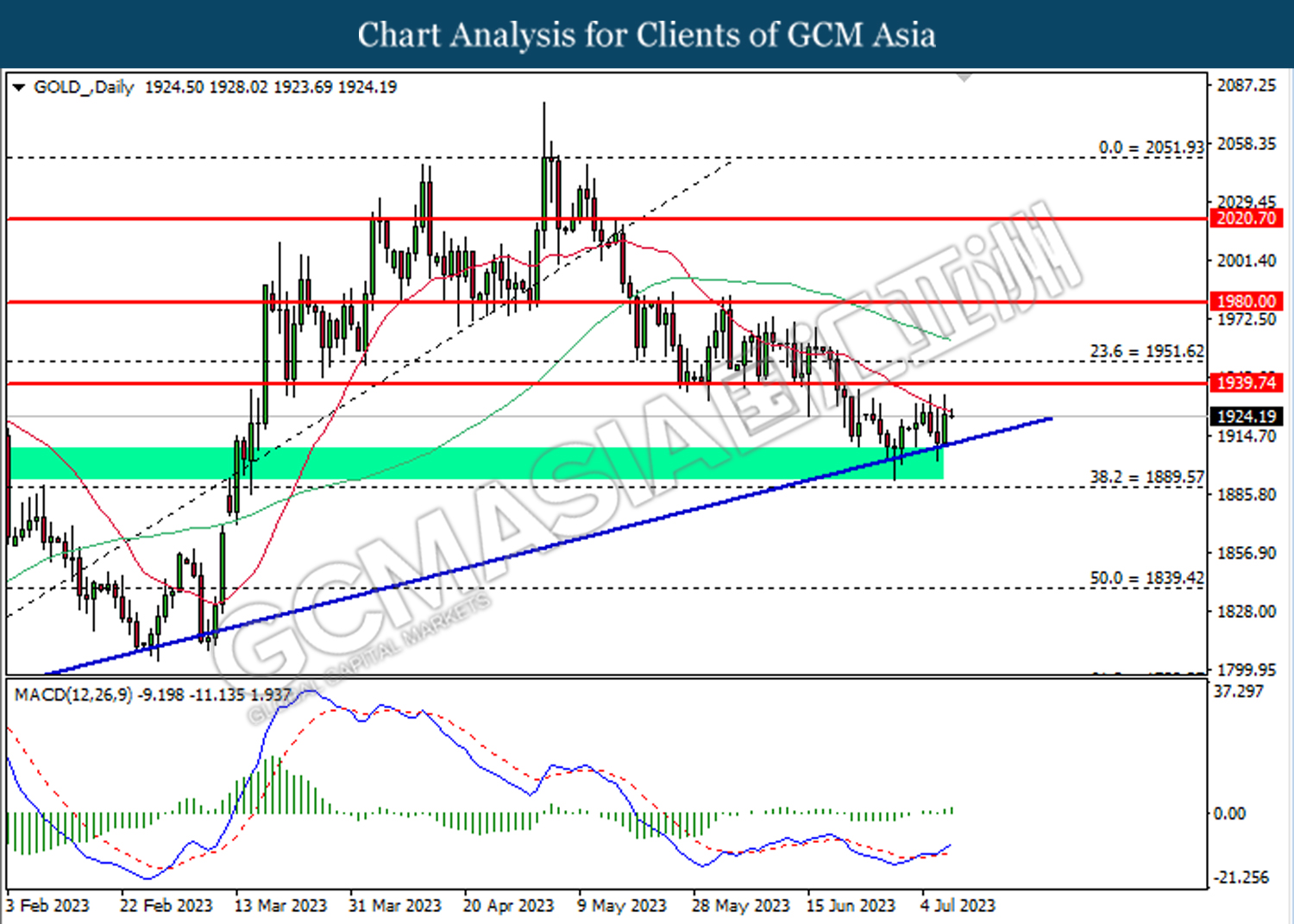Click the red 1939.74 price level tag
Image resolution: width=1294 pixels, height=924 pixels.
(x=1246, y=382)
